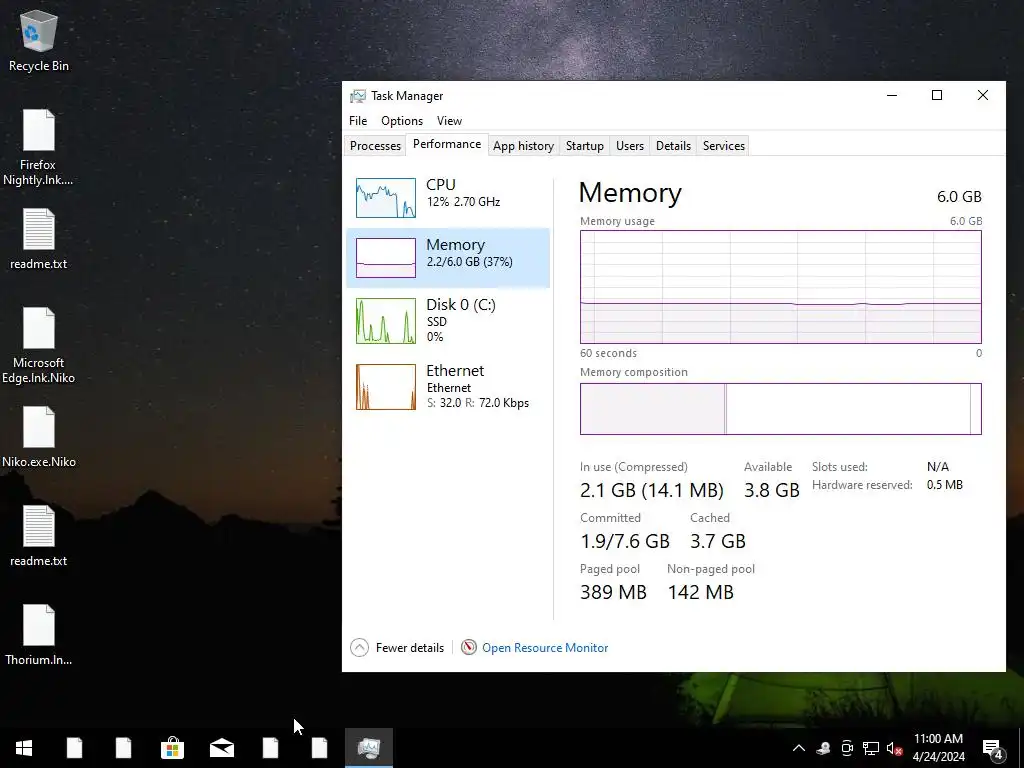Viewport: 1024px width, 768px height.
Task: Open the Windows Start menu
Action: (x=24, y=748)
